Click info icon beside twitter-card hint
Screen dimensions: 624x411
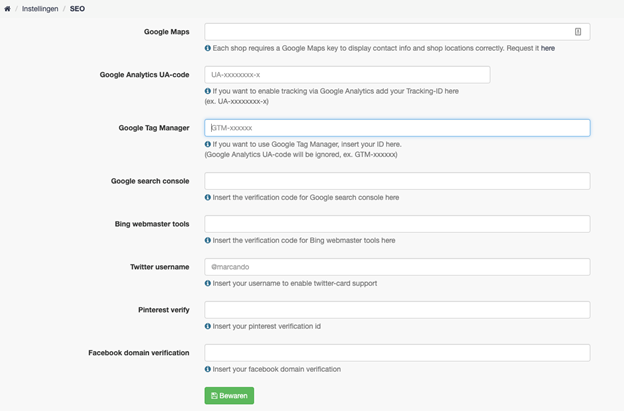point(208,283)
